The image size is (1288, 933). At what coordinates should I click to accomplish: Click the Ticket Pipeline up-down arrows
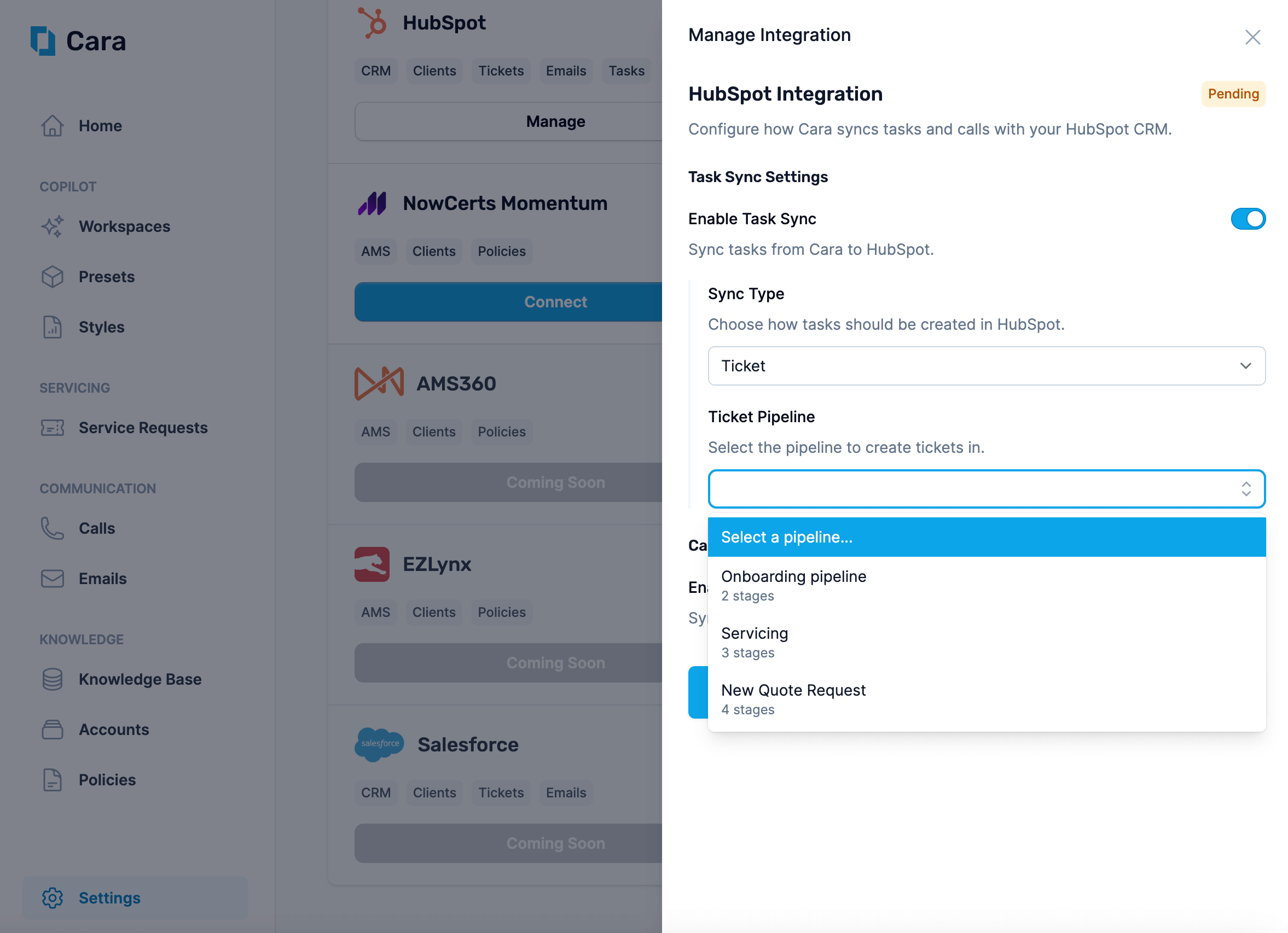click(x=1246, y=488)
